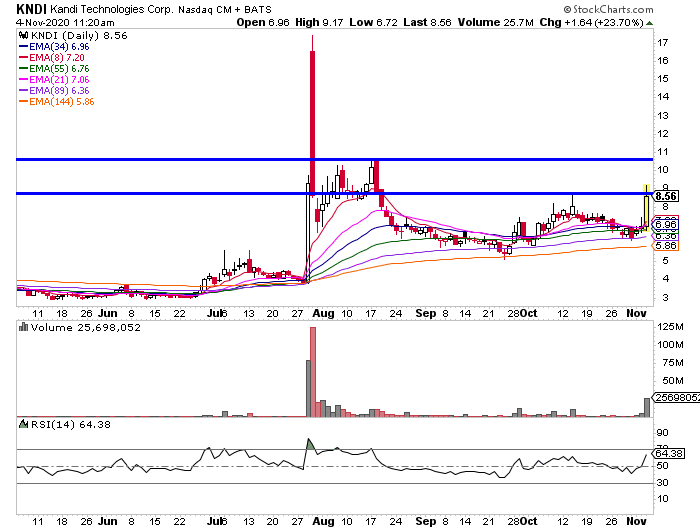Click the Nasdaq CM + BATS exchange label

[225, 9]
